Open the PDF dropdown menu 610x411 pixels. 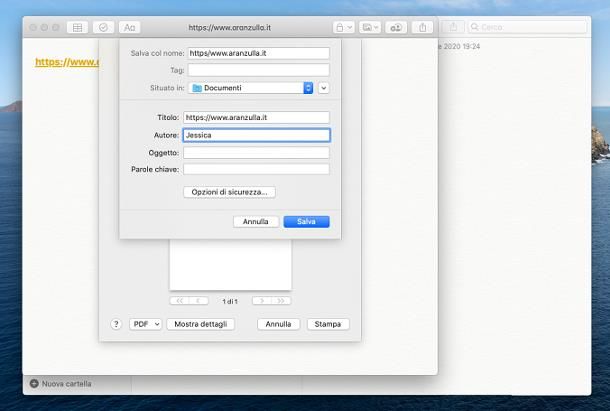coord(145,324)
